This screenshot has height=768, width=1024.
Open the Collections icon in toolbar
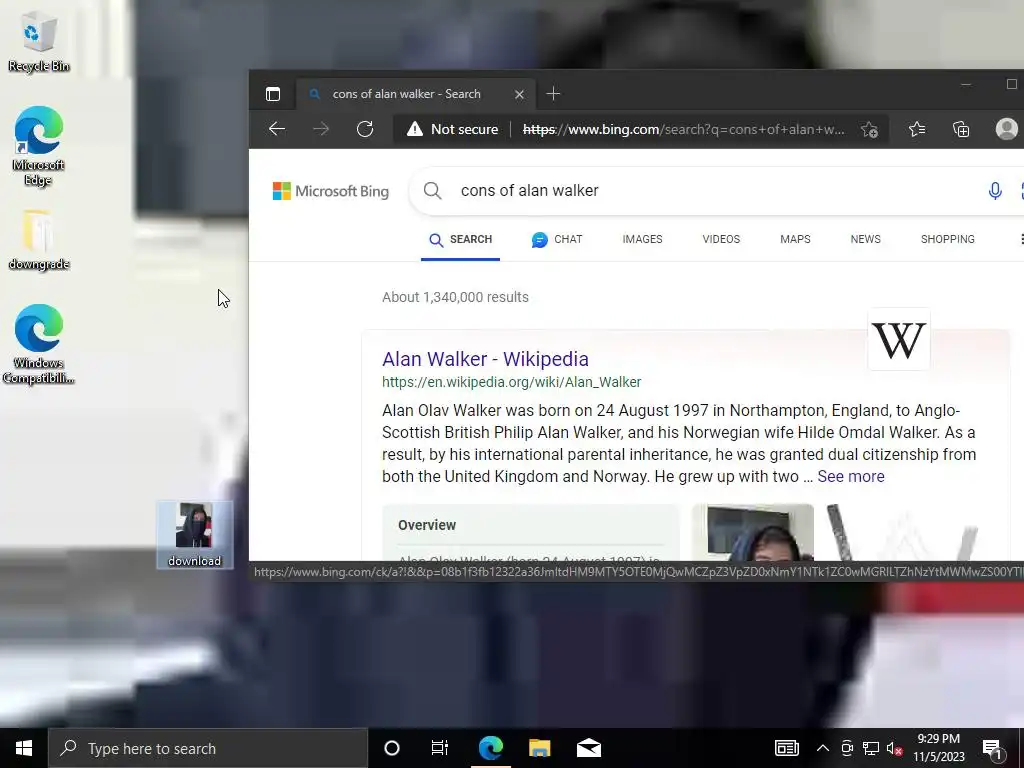point(961,129)
